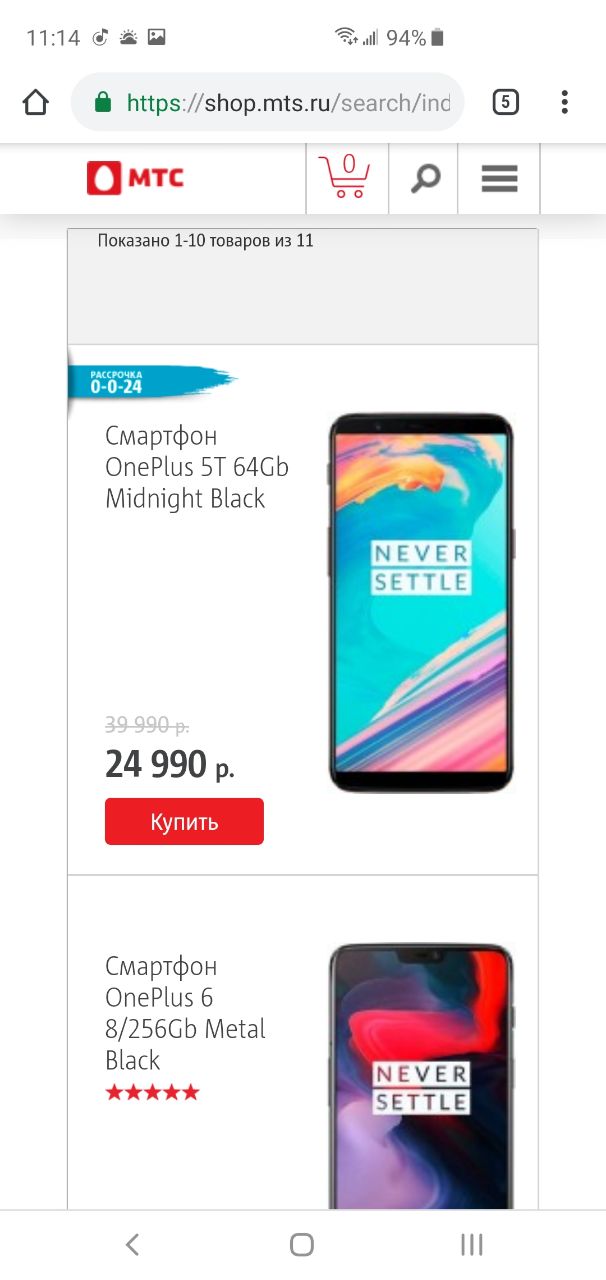The width and height of the screenshot is (606, 1280).
Task: Open the magnifier search icon
Action: (x=425, y=179)
